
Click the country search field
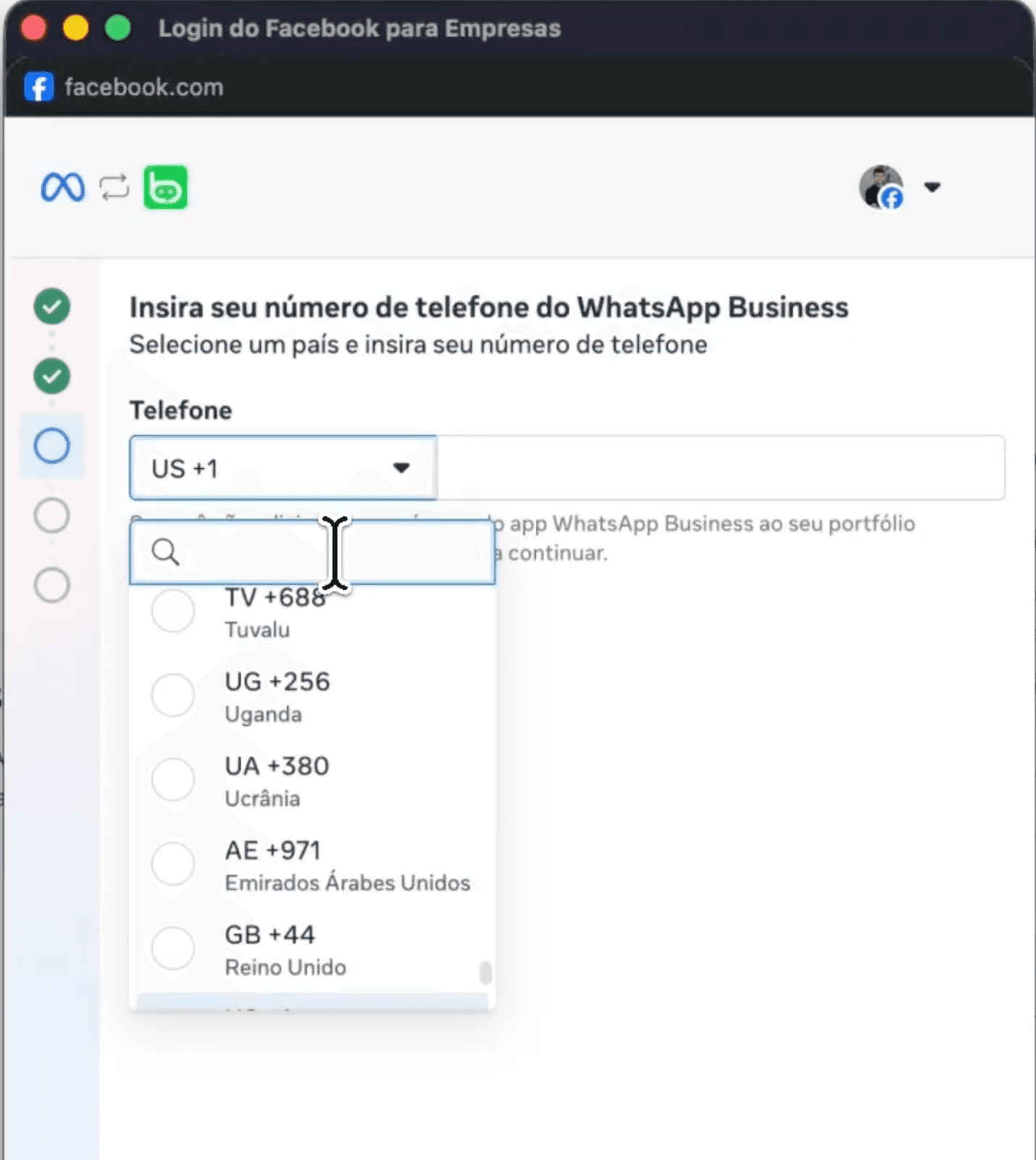[x=312, y=552]
